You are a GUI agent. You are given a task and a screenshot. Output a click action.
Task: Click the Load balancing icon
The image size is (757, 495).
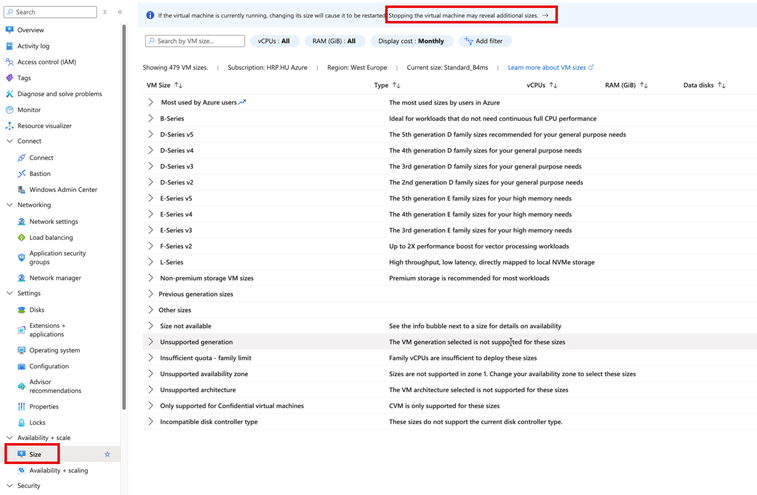[21, 238]
